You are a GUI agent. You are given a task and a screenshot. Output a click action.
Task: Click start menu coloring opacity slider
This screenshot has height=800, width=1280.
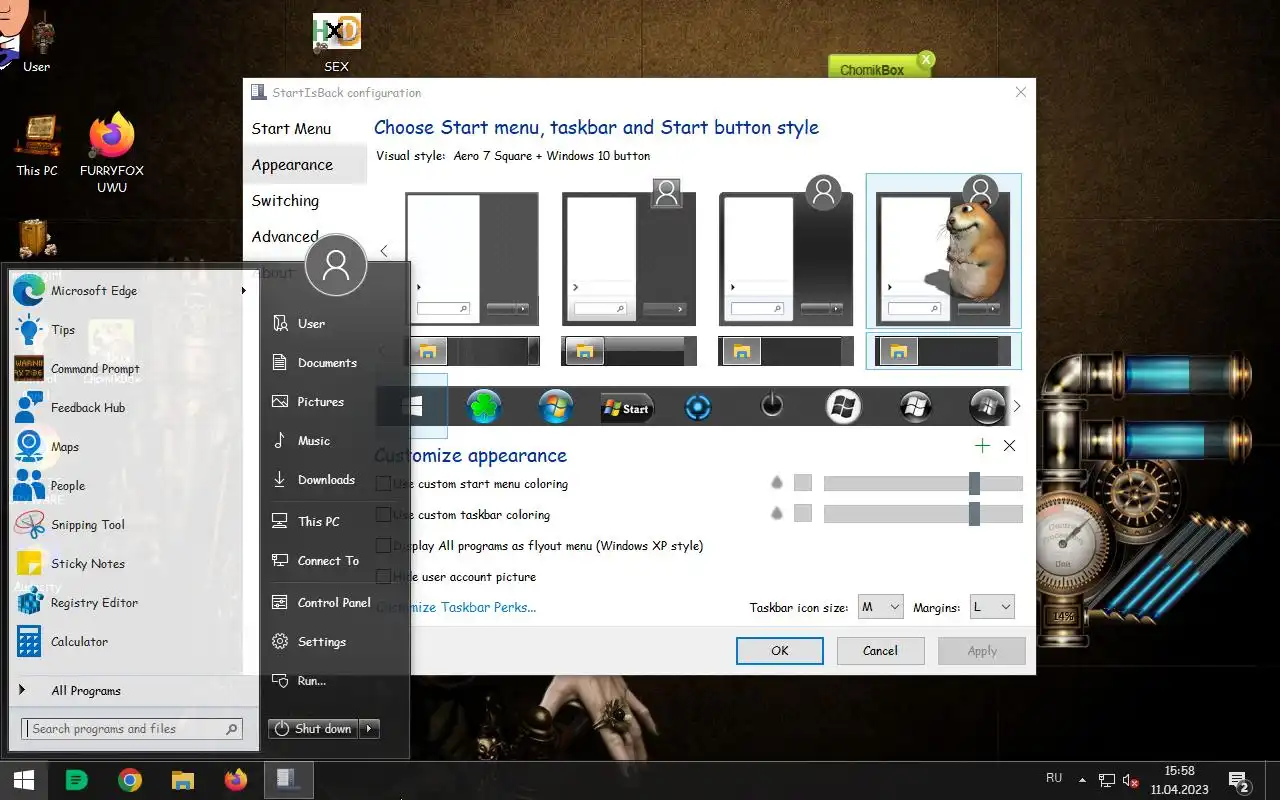point(923,484)
